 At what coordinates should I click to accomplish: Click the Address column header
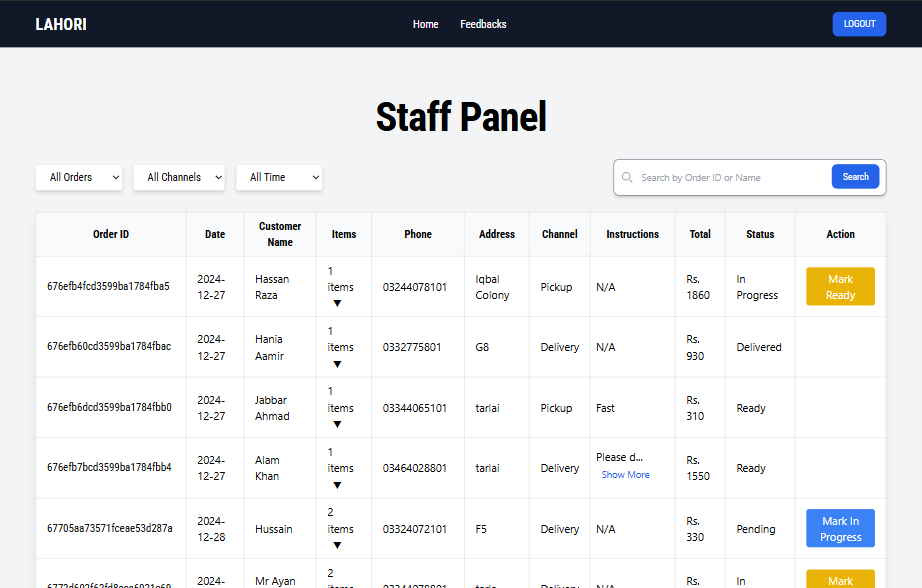point(496,234)
